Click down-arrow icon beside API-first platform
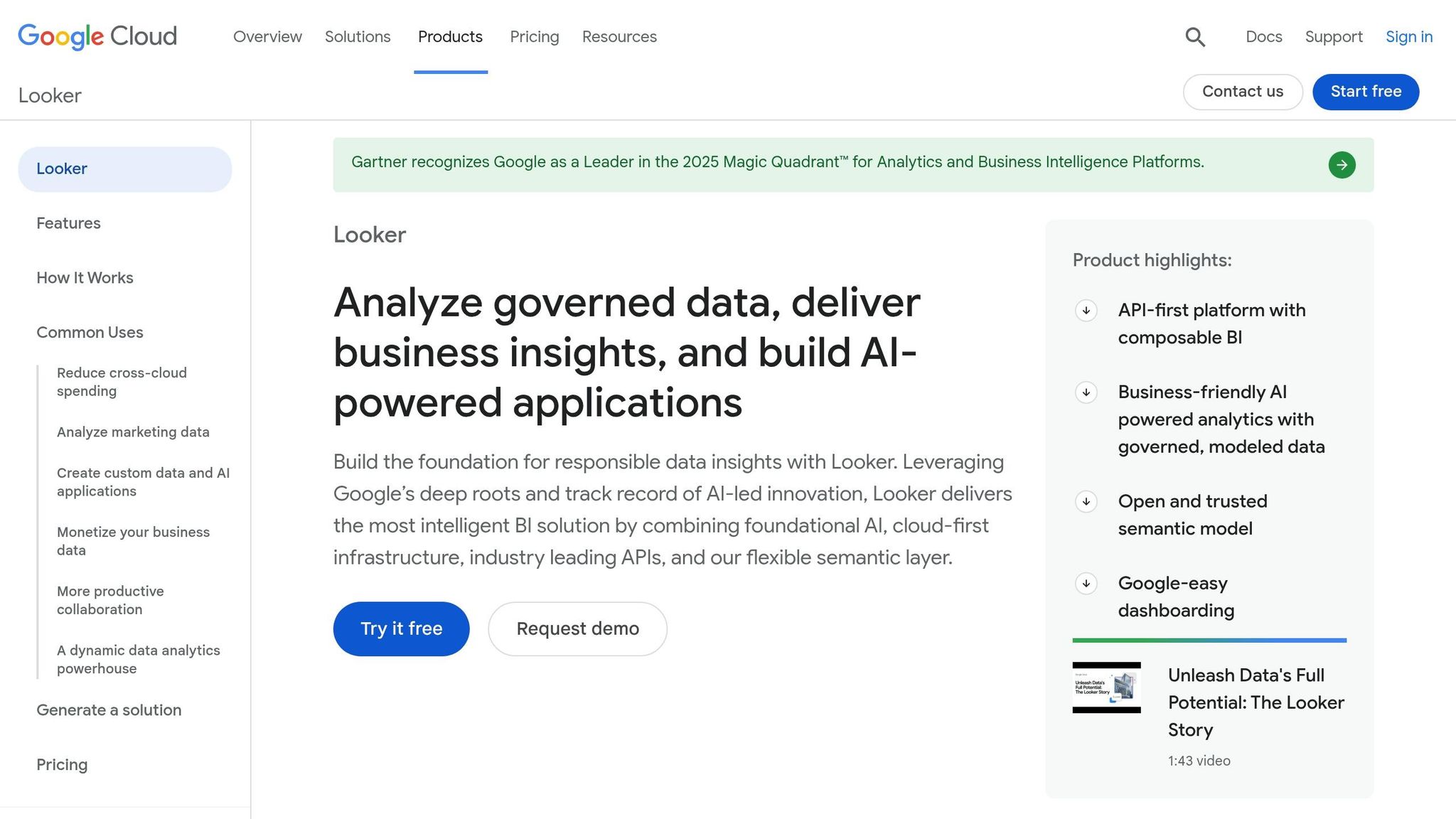The width and height of the screenshot is (1456, 819). 1086,311
